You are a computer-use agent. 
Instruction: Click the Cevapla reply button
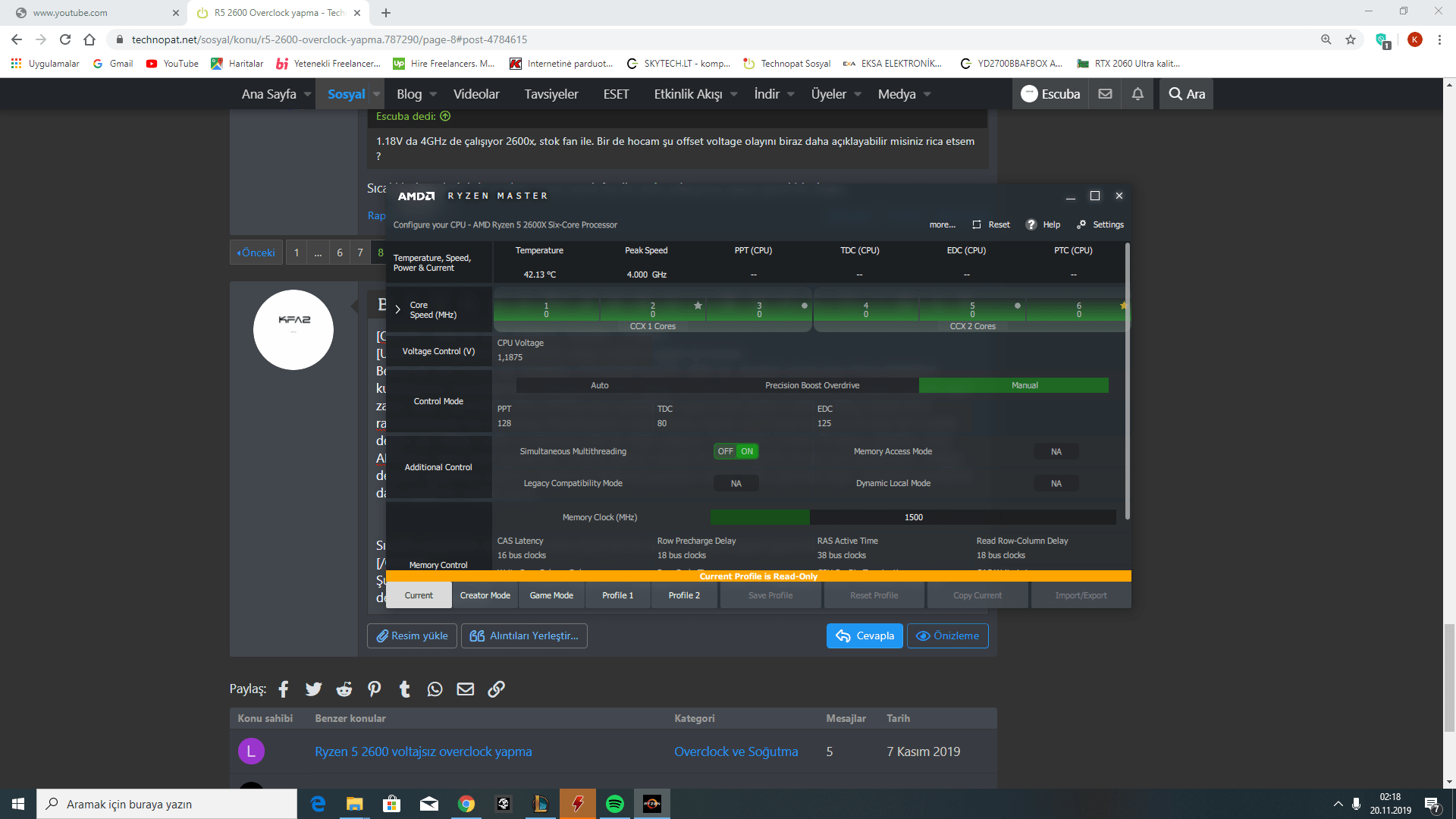864,635
